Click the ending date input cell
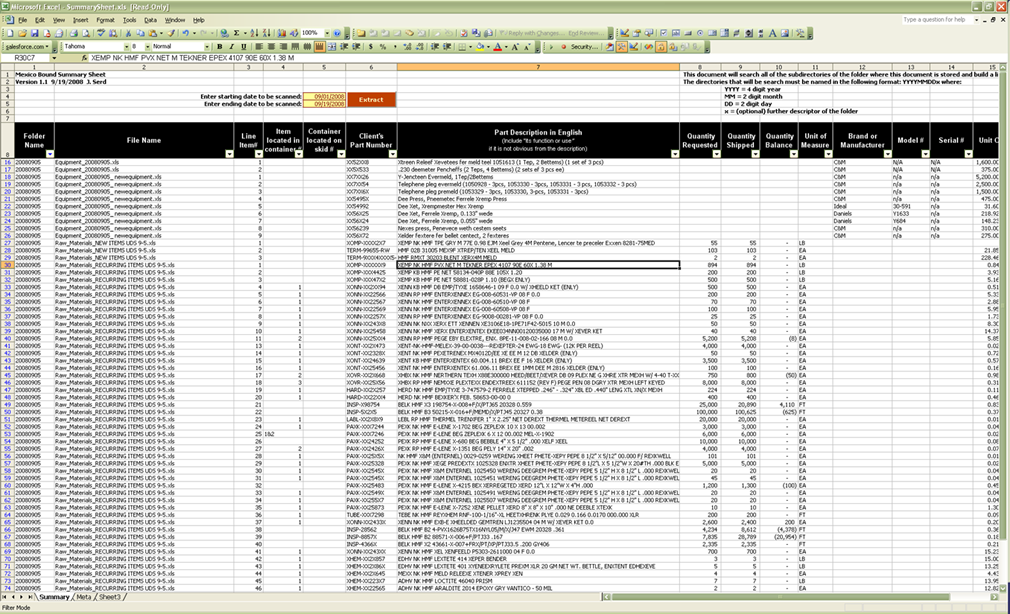Viewport: 1010px width, 614px height. (x=324, y=104)
